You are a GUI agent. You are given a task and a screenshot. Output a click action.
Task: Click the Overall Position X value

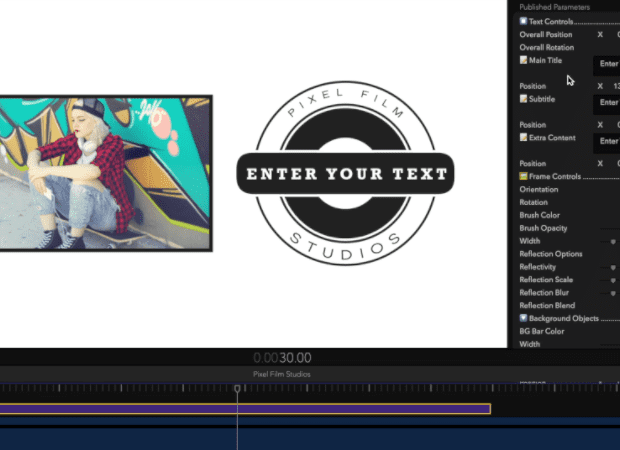618,35
